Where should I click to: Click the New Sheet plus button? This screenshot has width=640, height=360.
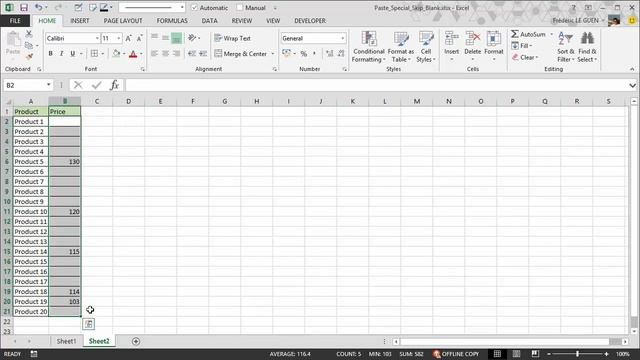pos(136,341)
